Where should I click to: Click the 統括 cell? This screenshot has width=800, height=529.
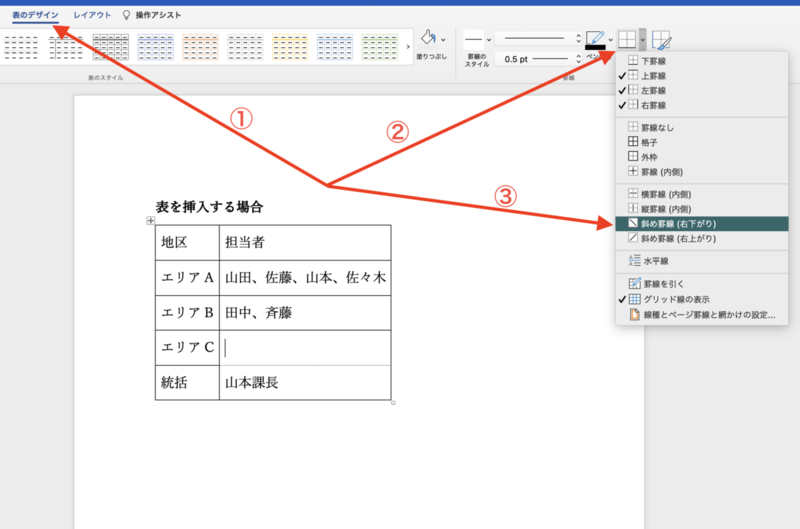(x=187, y=383)
